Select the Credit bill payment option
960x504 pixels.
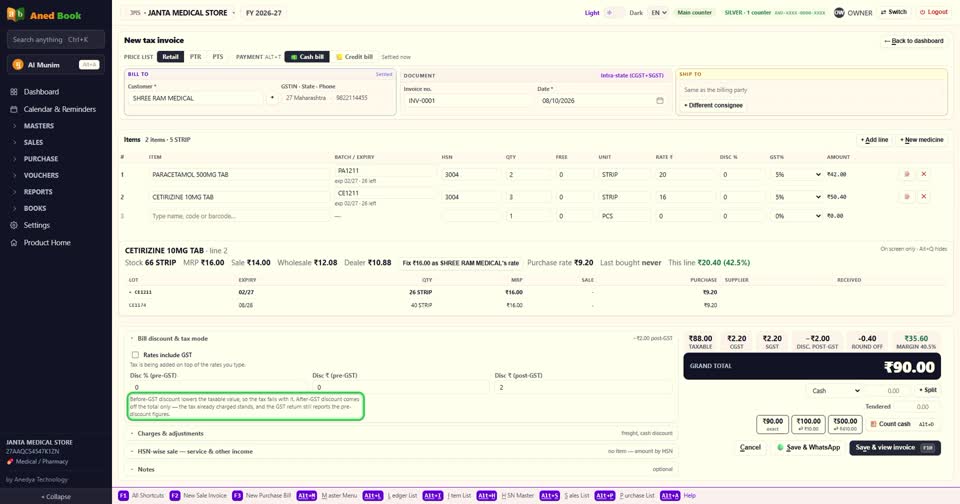pyautogui.click(x=354, y=57)
